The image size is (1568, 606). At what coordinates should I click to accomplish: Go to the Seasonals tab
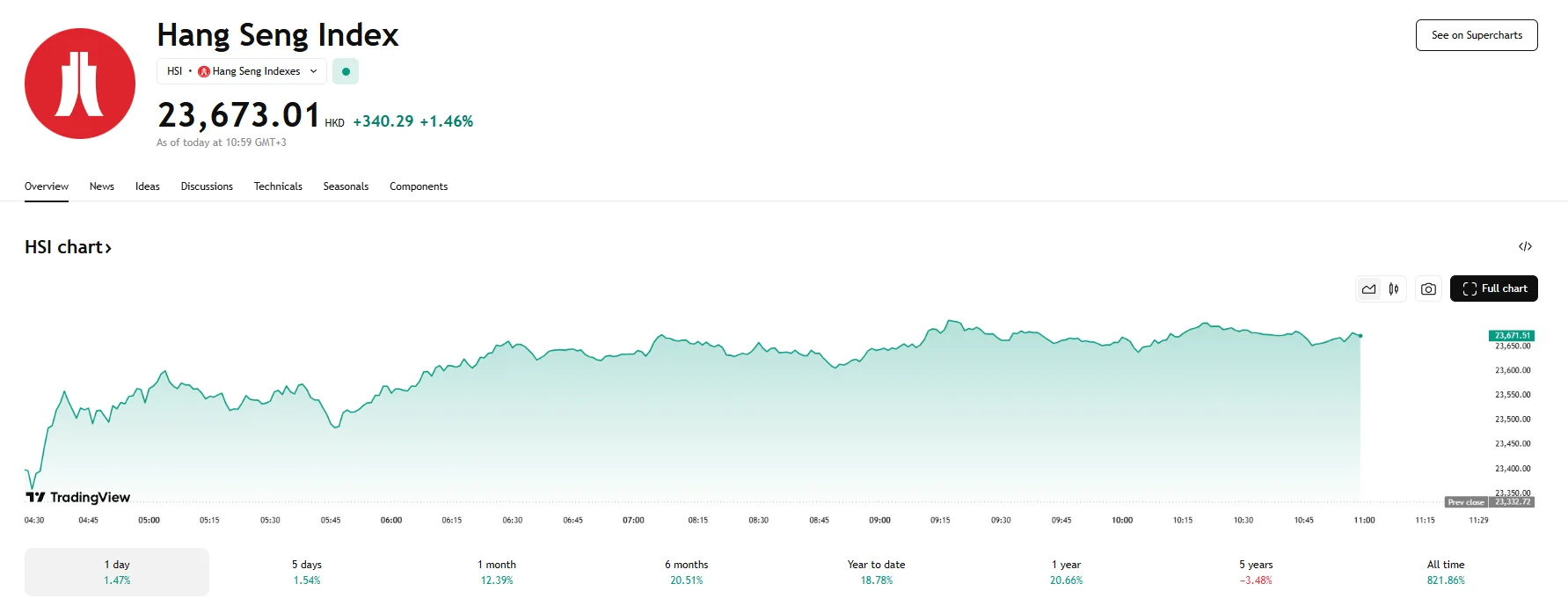[346, 186]
